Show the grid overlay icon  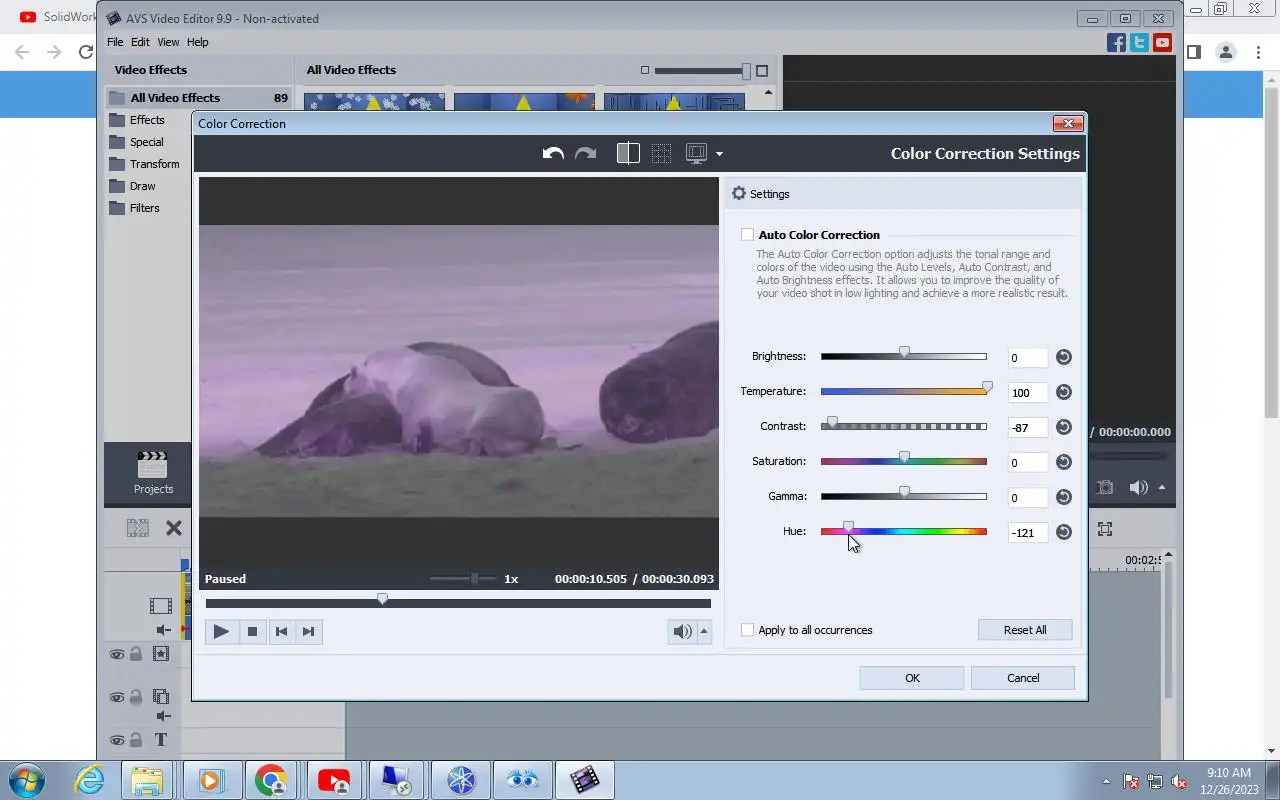pos(661,153)
